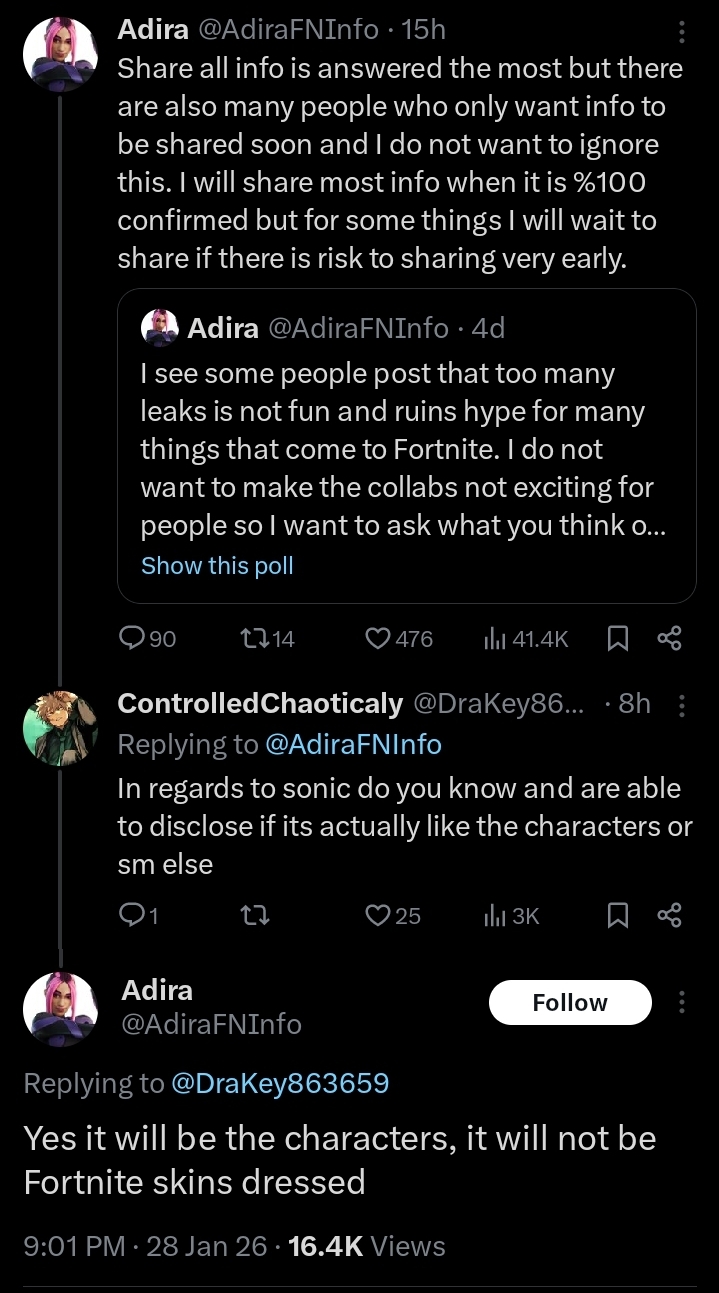Open more options on ControlledChaoticaly's reply
Image resolution: width=719 pixels, height=1293 pixels.
(x=682, y=706)
